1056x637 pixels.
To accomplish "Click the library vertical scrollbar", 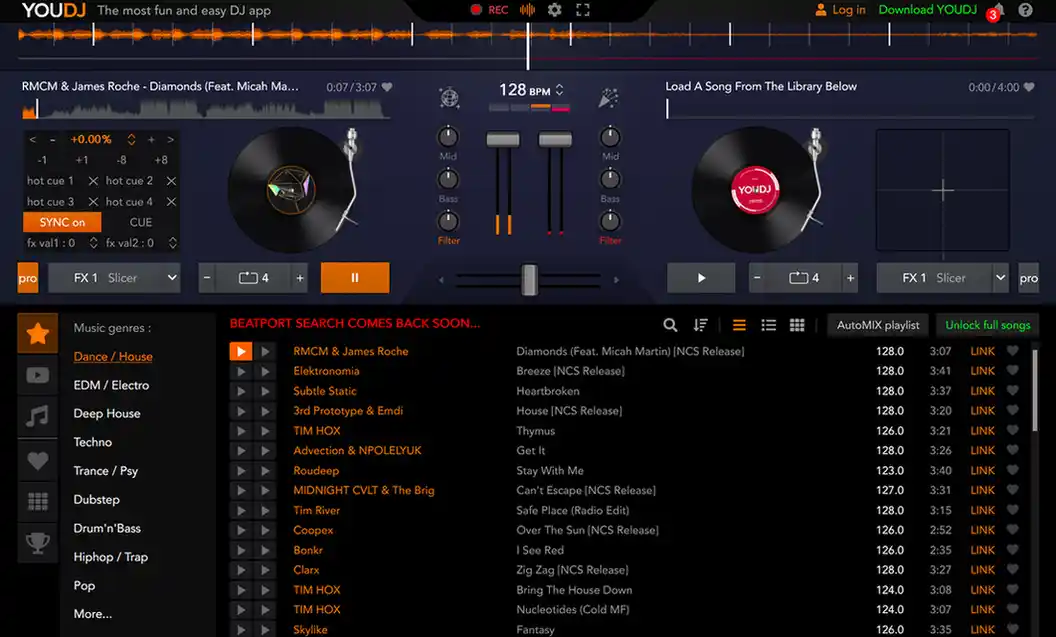I will click(x=1034, y=391).
